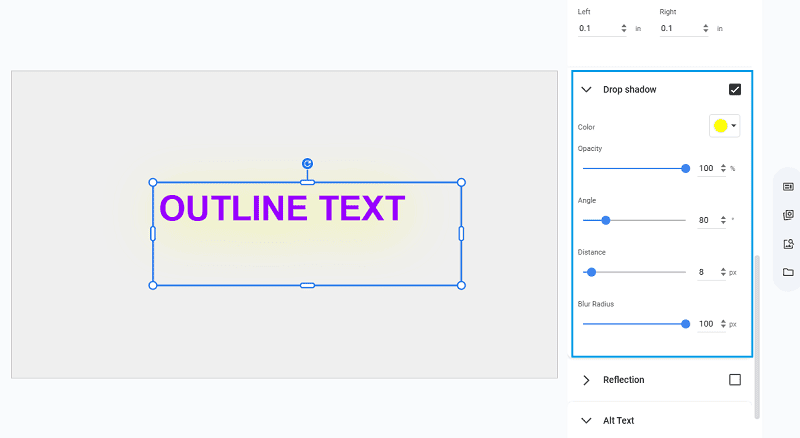Click the Left padding stepper arrows
Screen dimensions: 800x438
(x=623, y=29)
